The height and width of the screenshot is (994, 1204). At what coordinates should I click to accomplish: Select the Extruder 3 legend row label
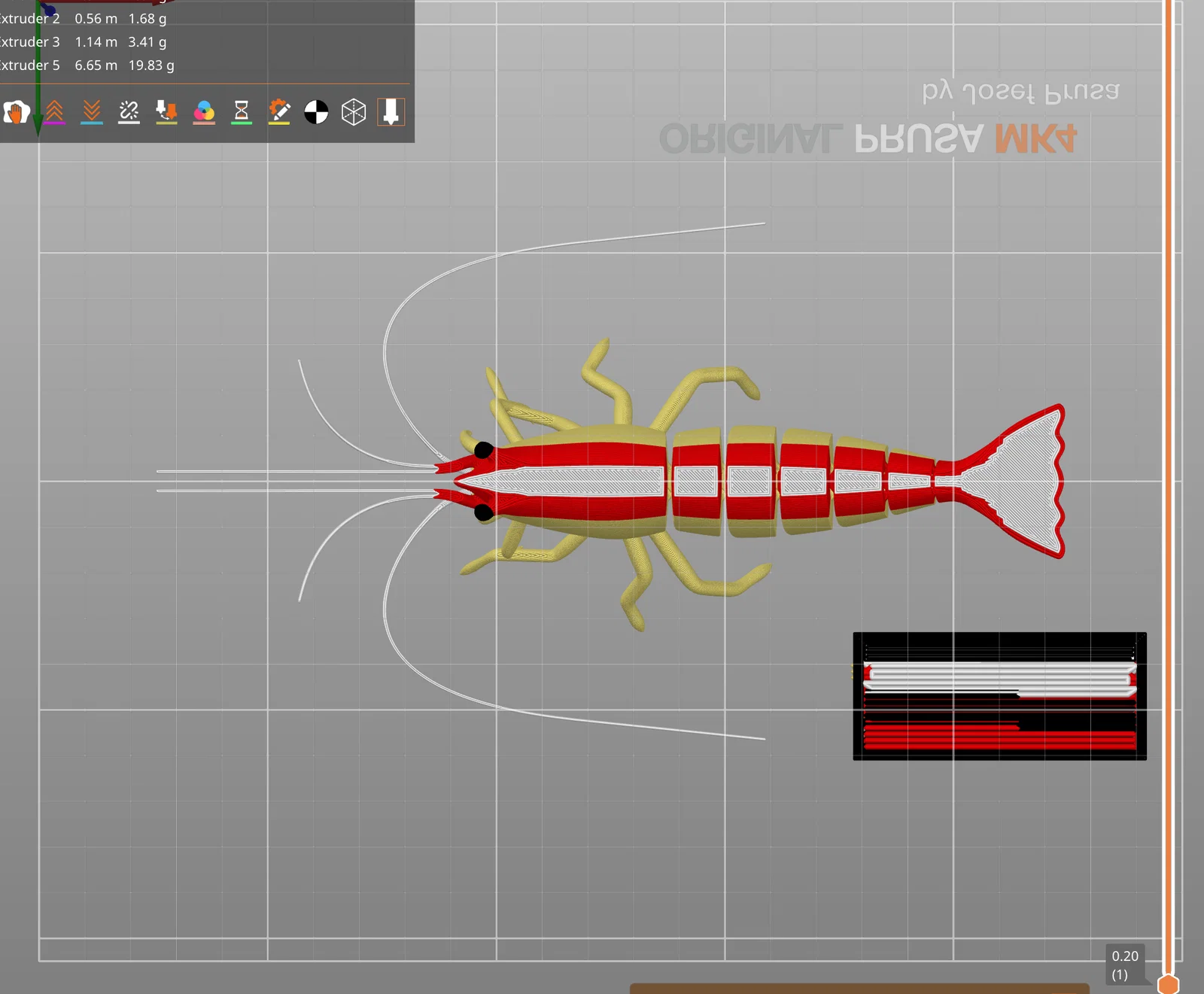pyautogui.click(x=29, y=42)
